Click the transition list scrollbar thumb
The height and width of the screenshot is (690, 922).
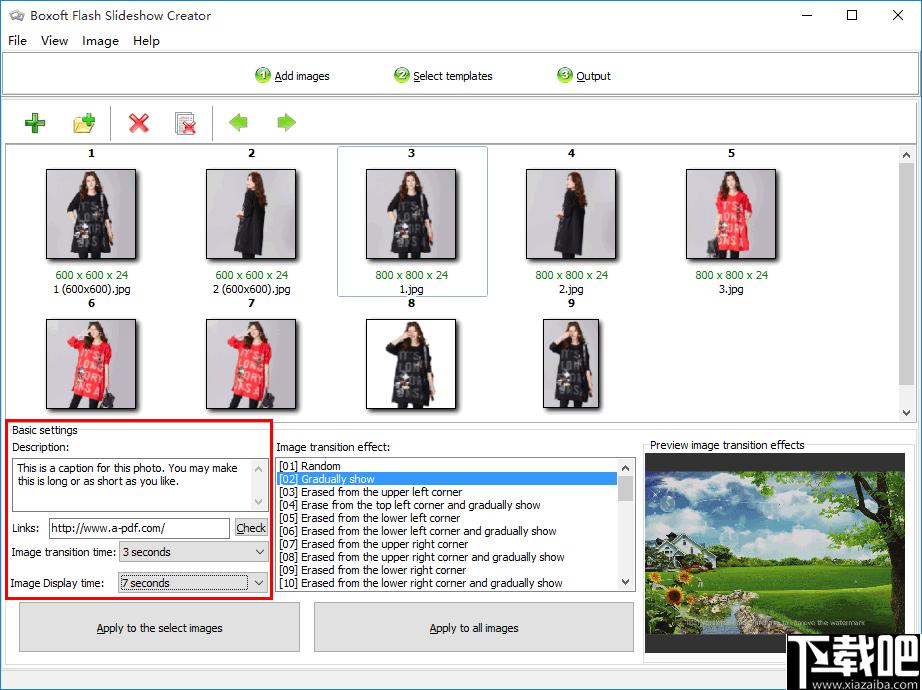626,488
